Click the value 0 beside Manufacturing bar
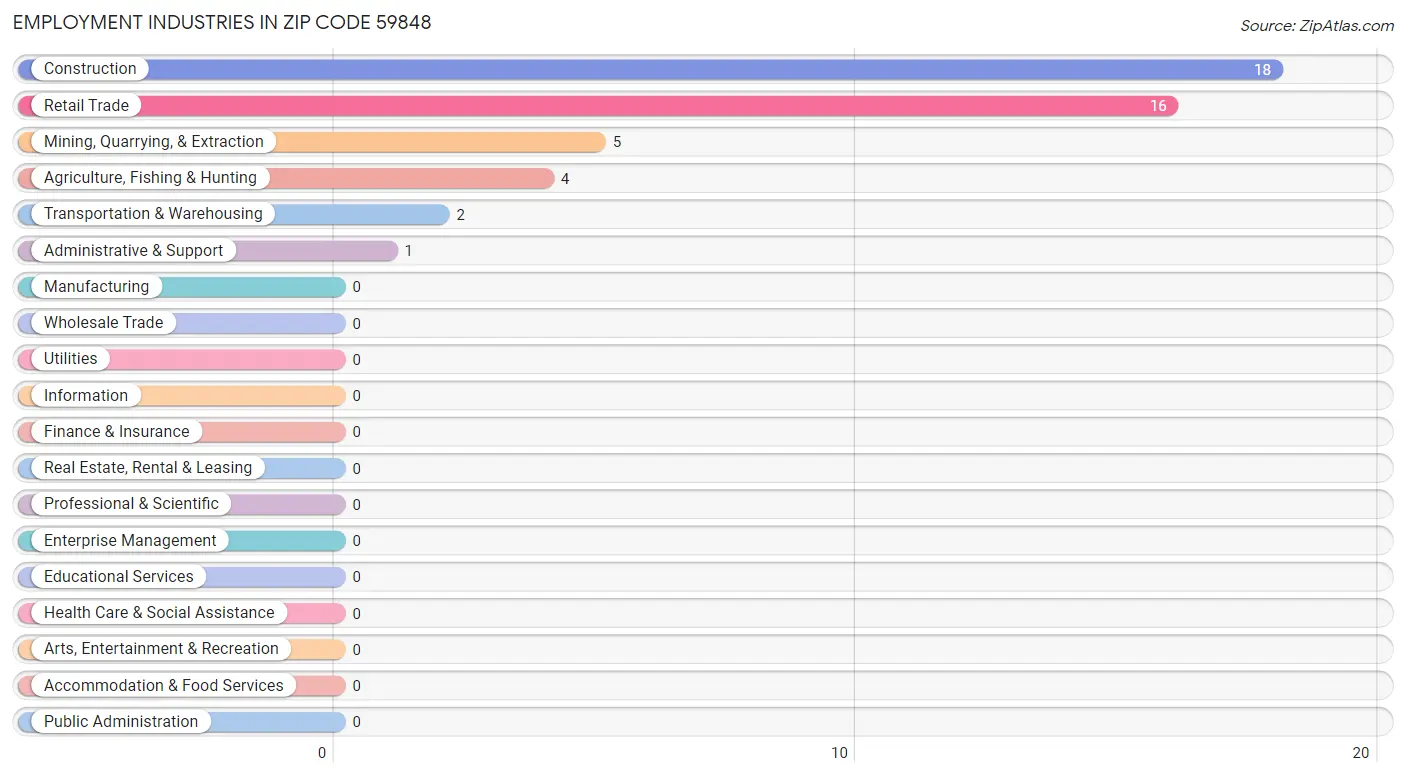Screen dimensions: 1406x776 click(x=356, y=287)
